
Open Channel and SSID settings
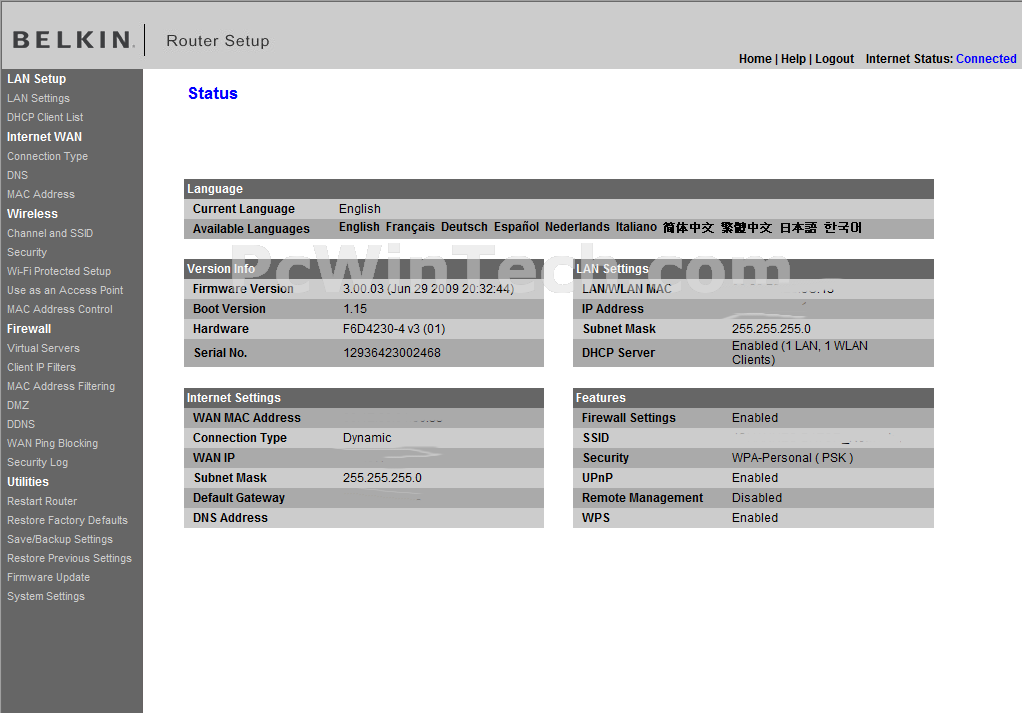[50, 233]
